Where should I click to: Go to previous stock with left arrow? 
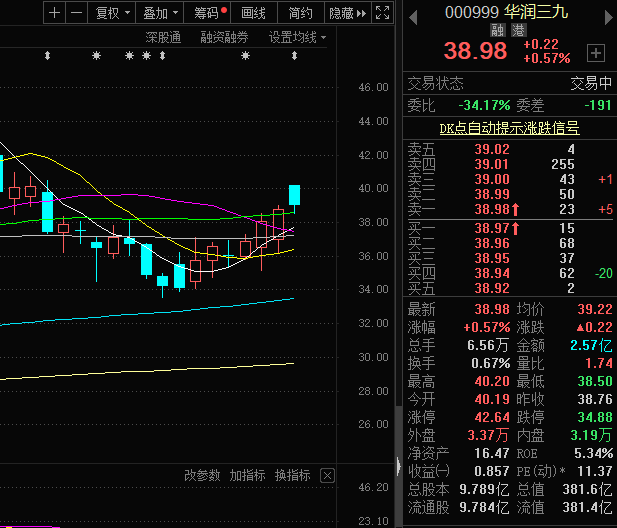413,18
